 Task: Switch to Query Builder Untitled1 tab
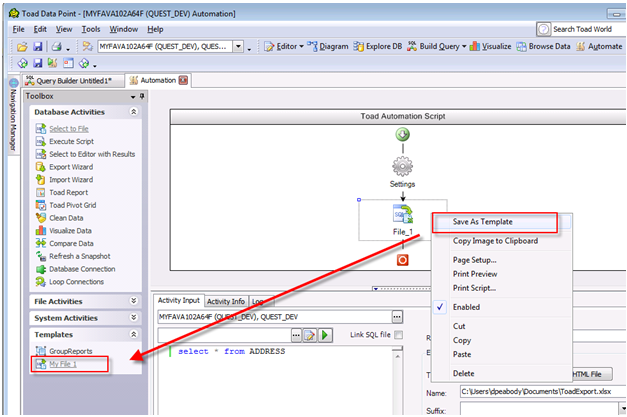click(74, 81)
